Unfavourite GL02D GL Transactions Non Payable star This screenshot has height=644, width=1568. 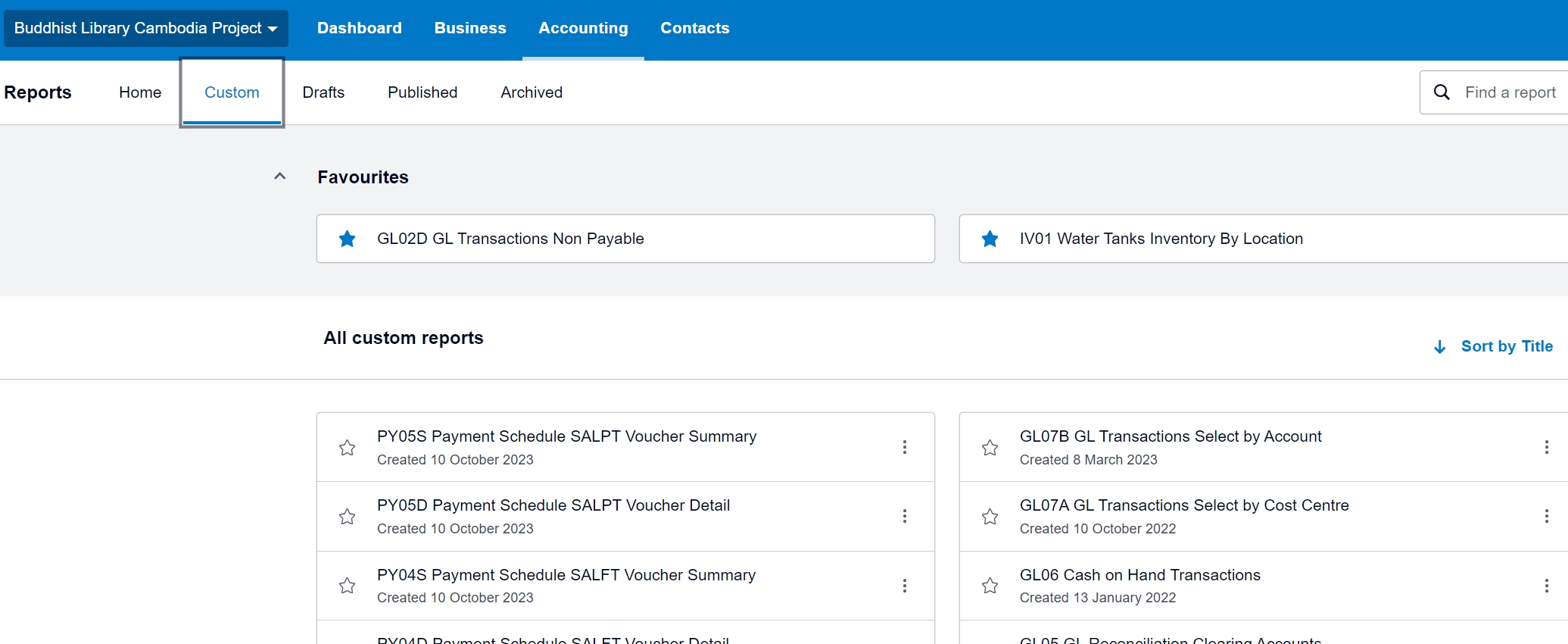click(348, 239)
